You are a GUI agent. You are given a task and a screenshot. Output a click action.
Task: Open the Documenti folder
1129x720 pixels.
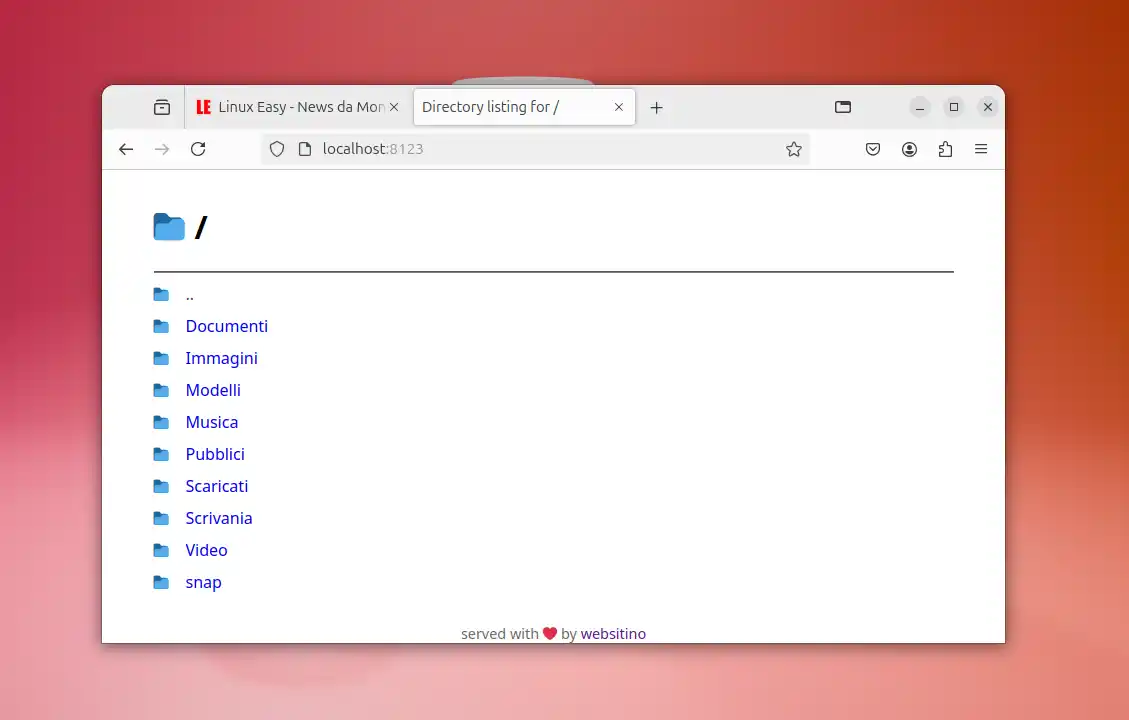click(227, 326)
